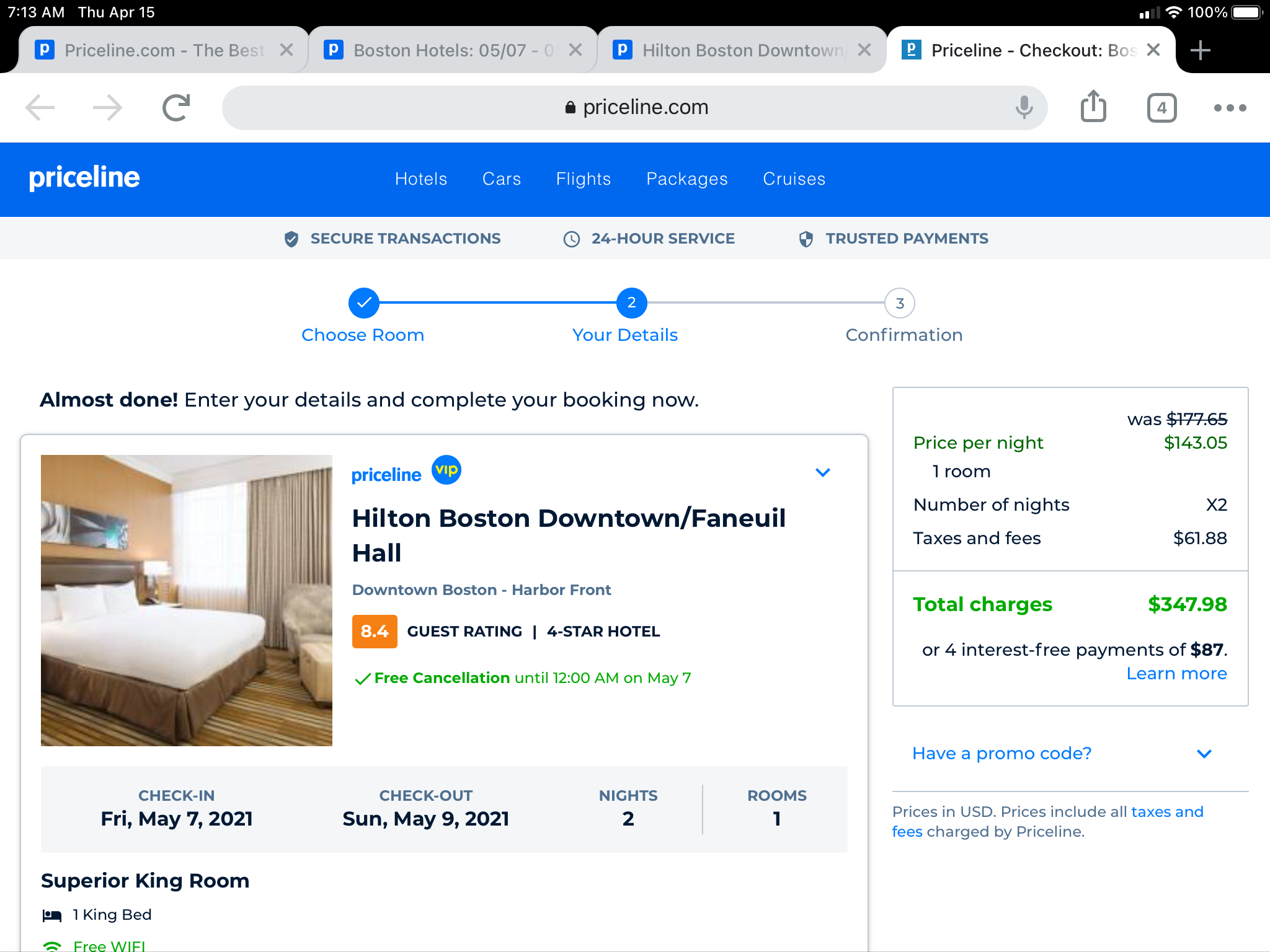Open the Cruises menu item
The image size is (1270, 952).
(x=794, y=179)
